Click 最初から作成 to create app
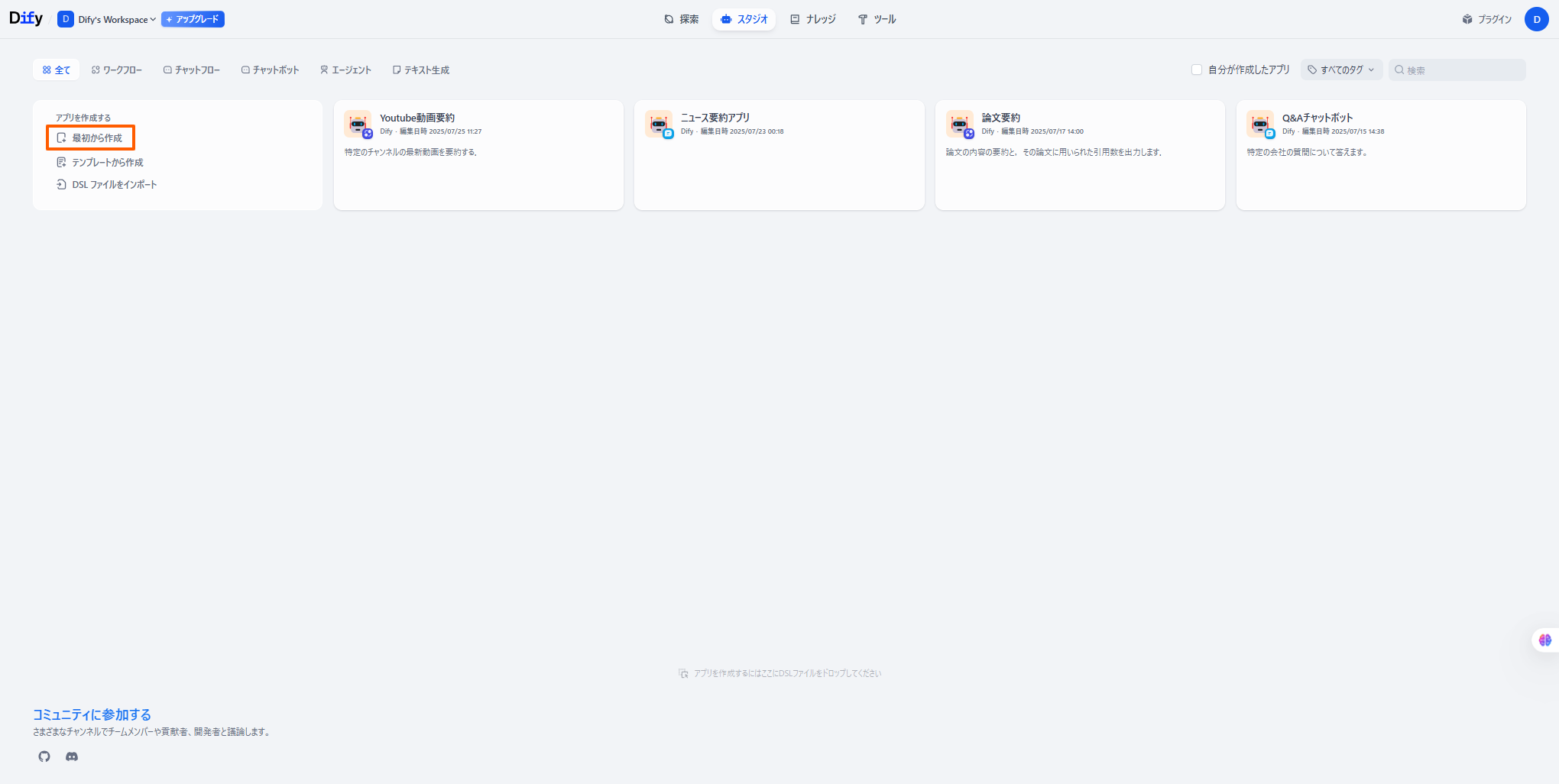The image size is (1559, 784). point(90,138)
